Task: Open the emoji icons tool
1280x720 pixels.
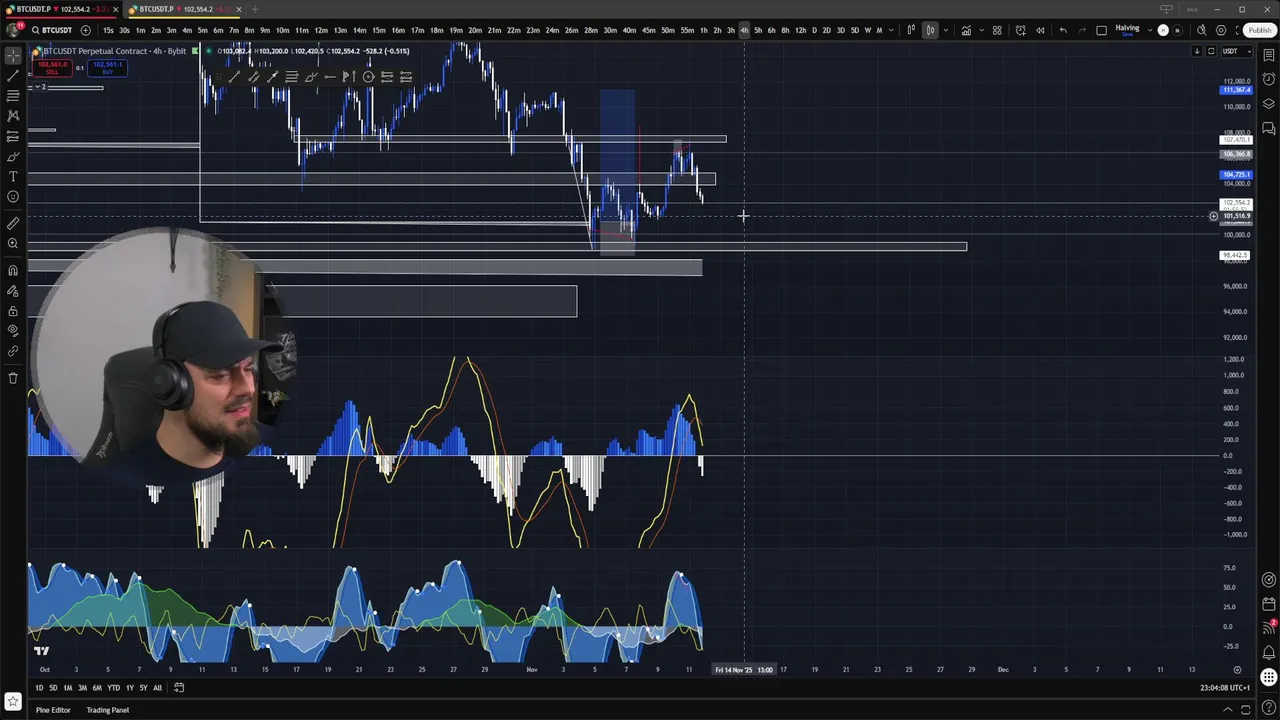Action: click(13, 196)
